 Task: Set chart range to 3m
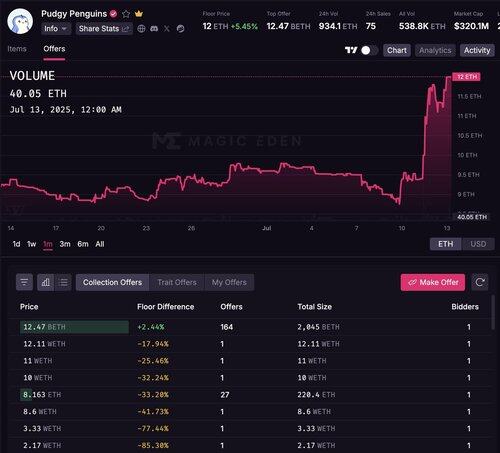click(65, 244)
